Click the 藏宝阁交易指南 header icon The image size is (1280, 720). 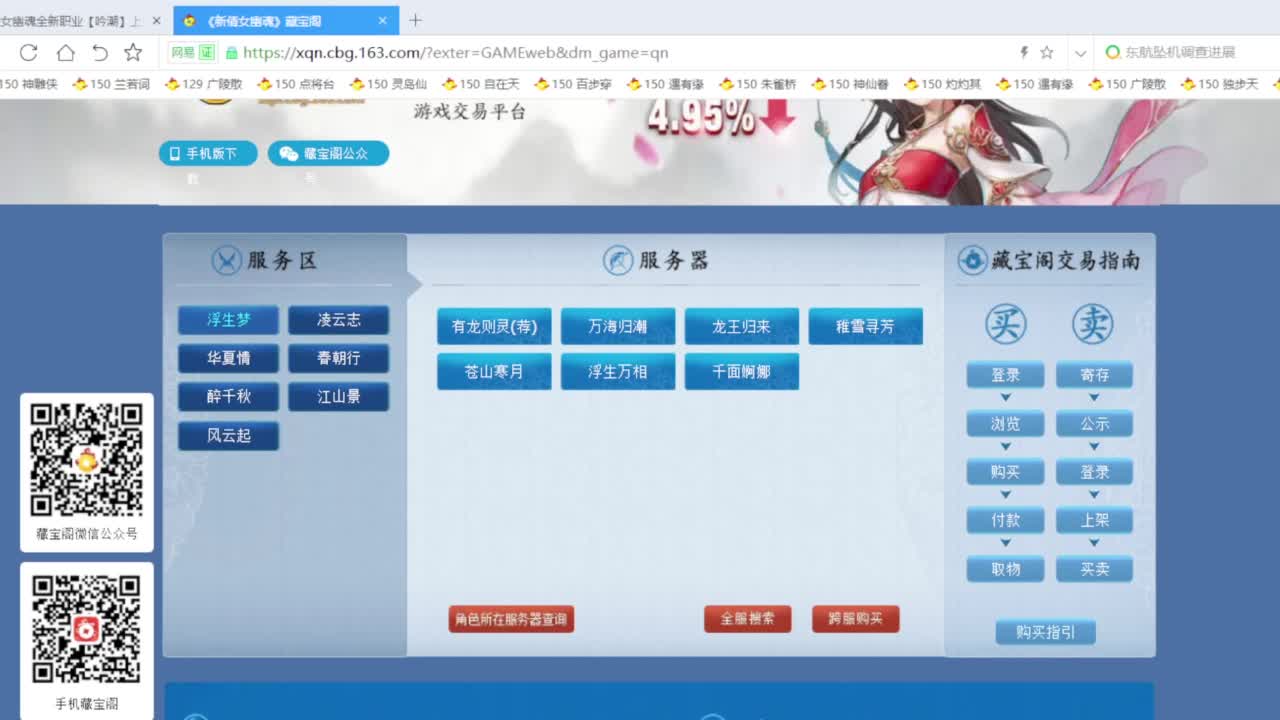tap(972, 261)
